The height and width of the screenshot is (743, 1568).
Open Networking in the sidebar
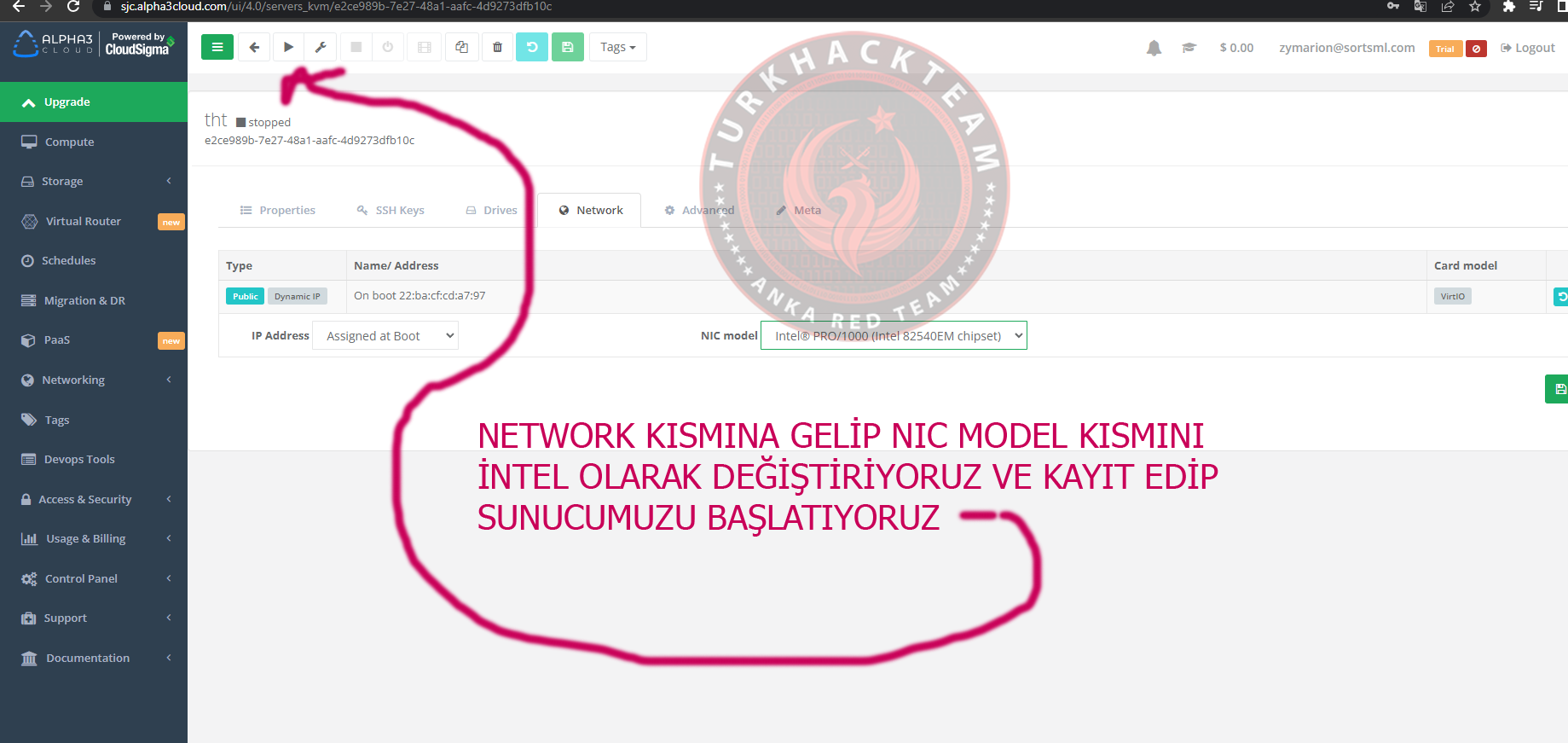pos(73,380)
